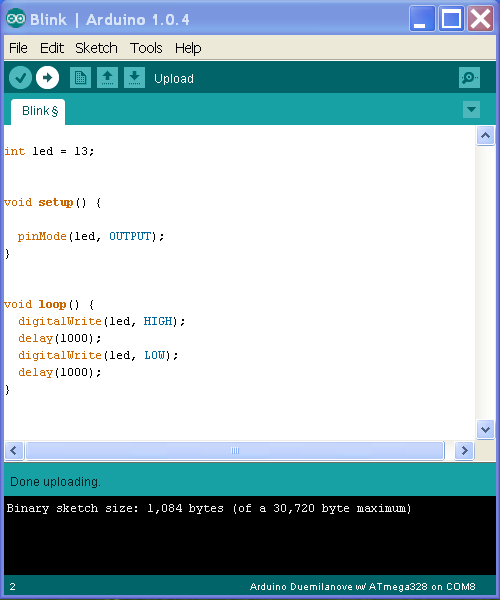Viewport: 500px width, 600px height.
Task: Open the File menu
Action: point(18,48)
